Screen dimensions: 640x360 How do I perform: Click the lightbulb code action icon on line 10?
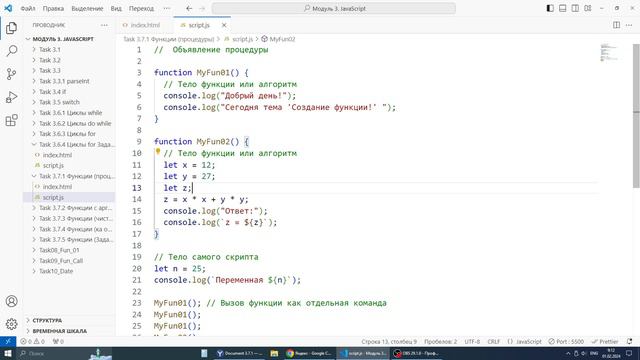(x=158, y=152)
